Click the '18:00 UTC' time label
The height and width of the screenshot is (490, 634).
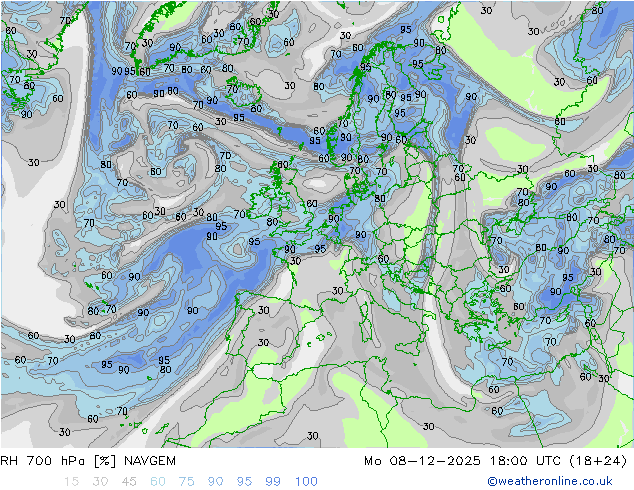[x=525, y=461]
